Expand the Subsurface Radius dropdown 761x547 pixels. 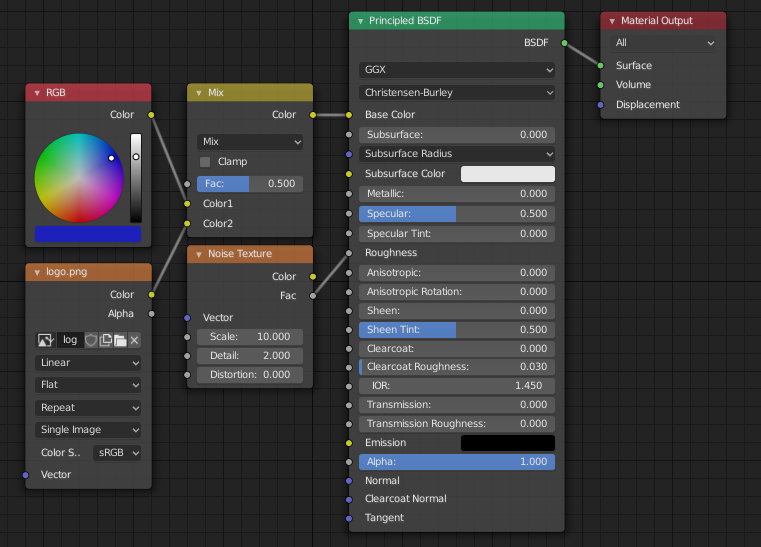coord(457,154)
